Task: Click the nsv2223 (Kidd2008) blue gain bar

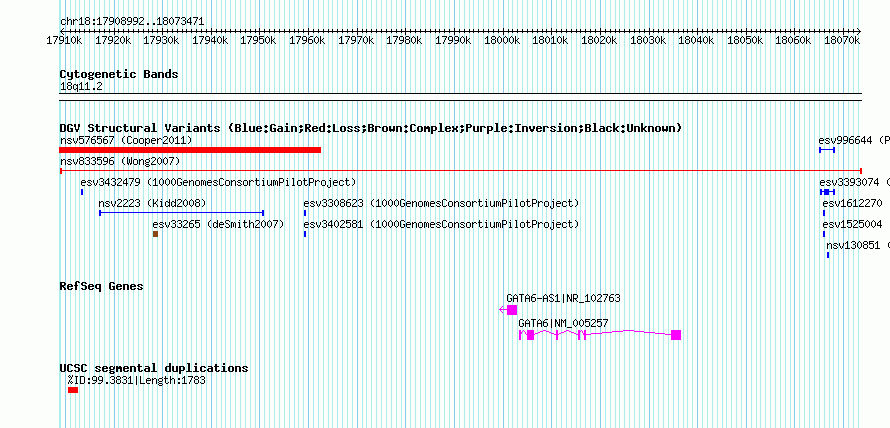Action: [182, 213]
